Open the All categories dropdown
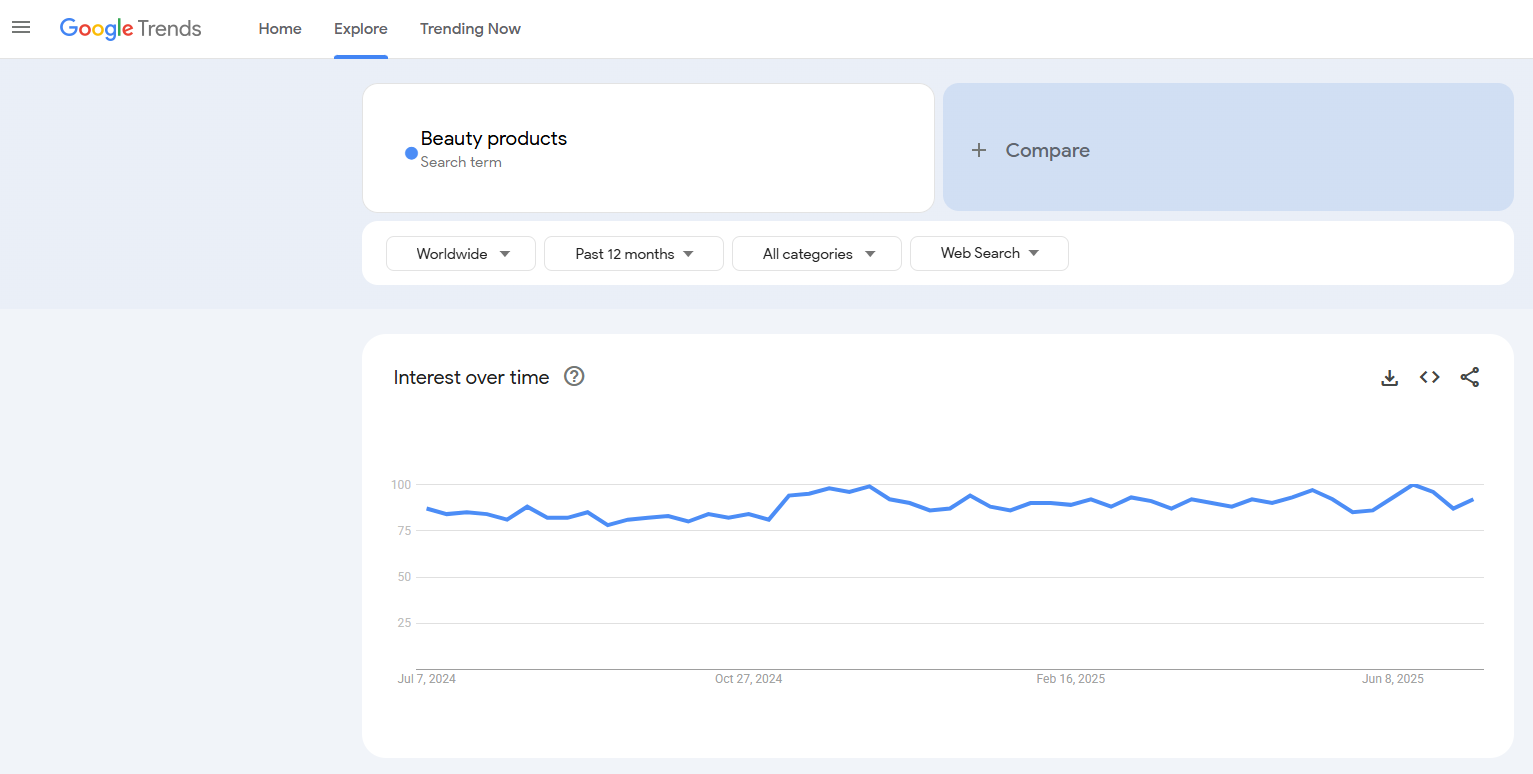1533x774 pixels. [x=817, y=254]
